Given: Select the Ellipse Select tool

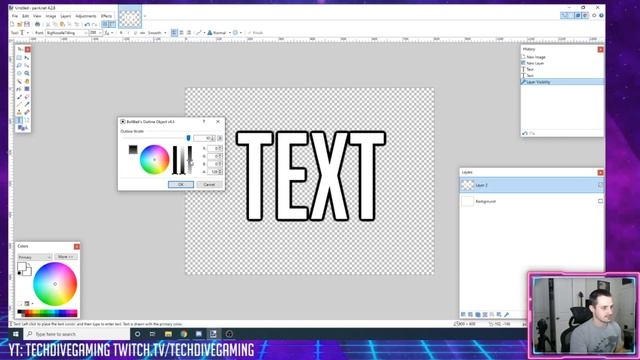Looking at the screenshot, I should click(19, 73).
